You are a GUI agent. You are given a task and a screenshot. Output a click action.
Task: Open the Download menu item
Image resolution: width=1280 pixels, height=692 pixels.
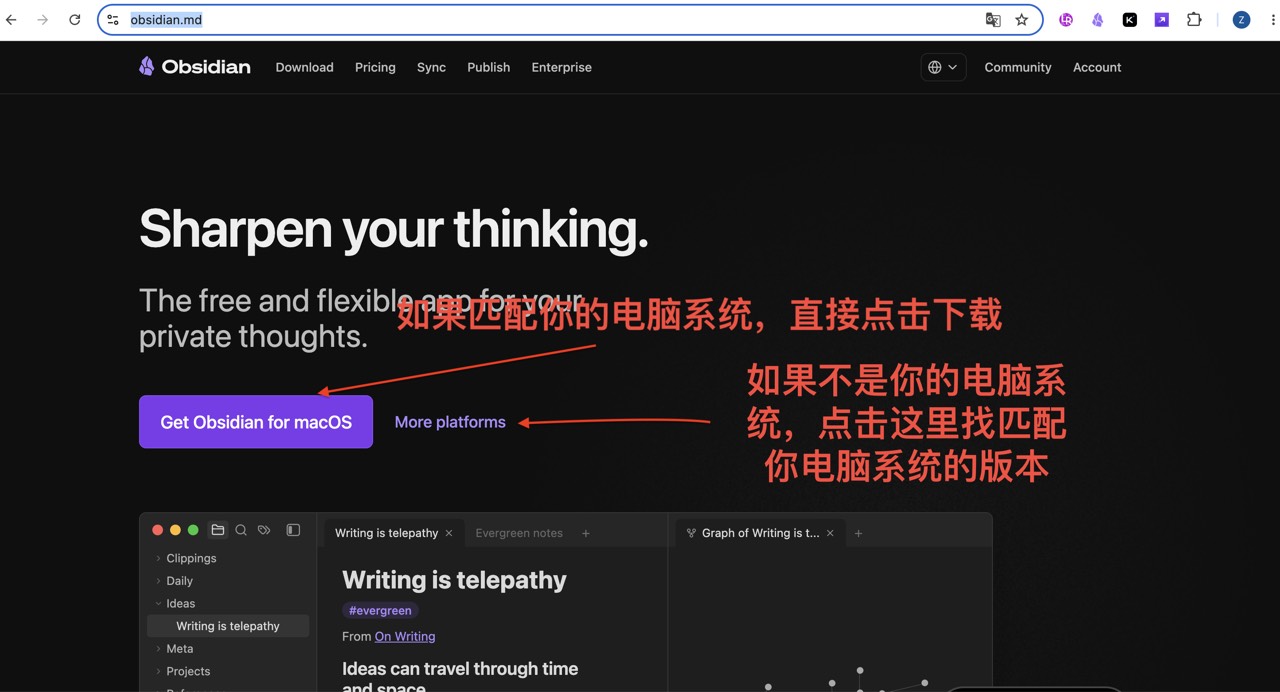pos(305,67)
